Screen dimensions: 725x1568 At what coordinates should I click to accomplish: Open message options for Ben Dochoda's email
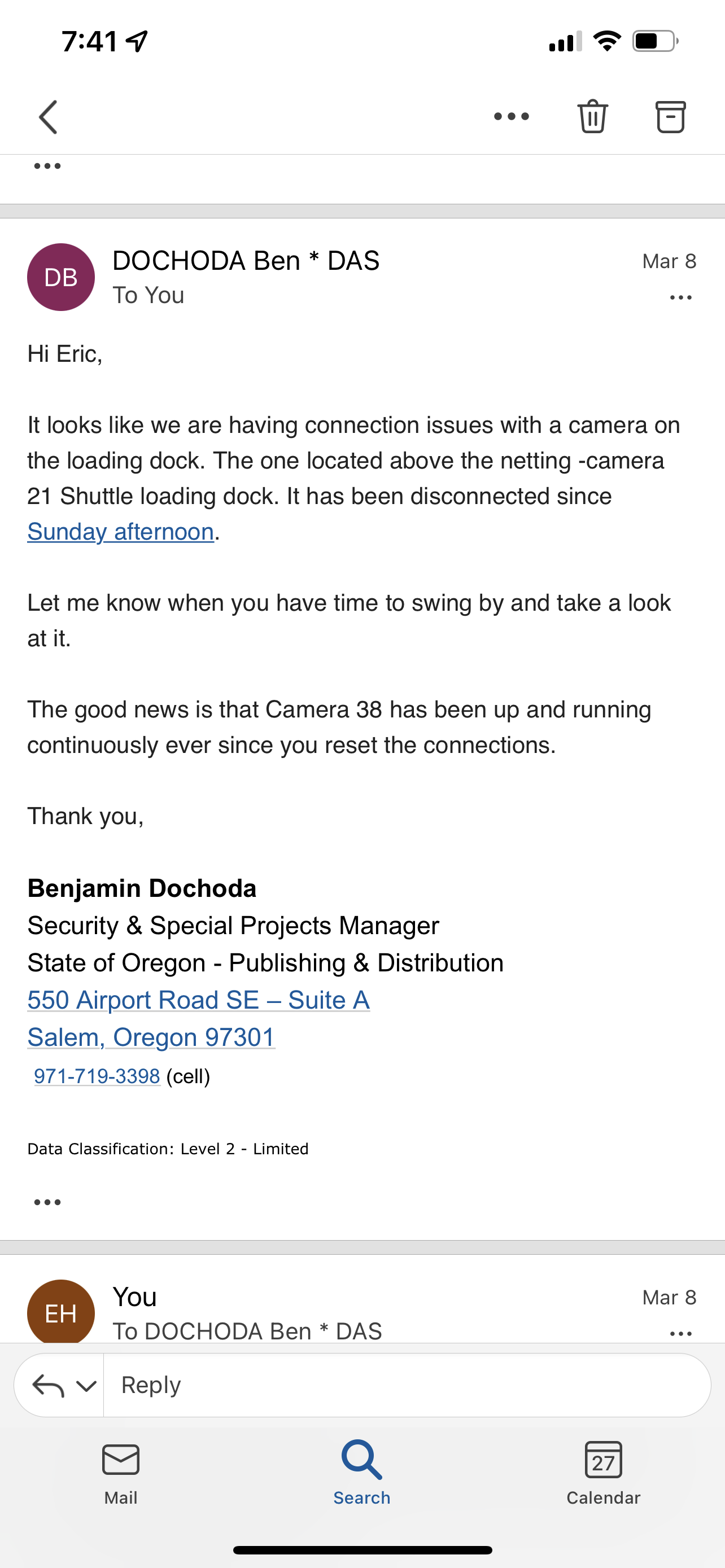point(680,297)
